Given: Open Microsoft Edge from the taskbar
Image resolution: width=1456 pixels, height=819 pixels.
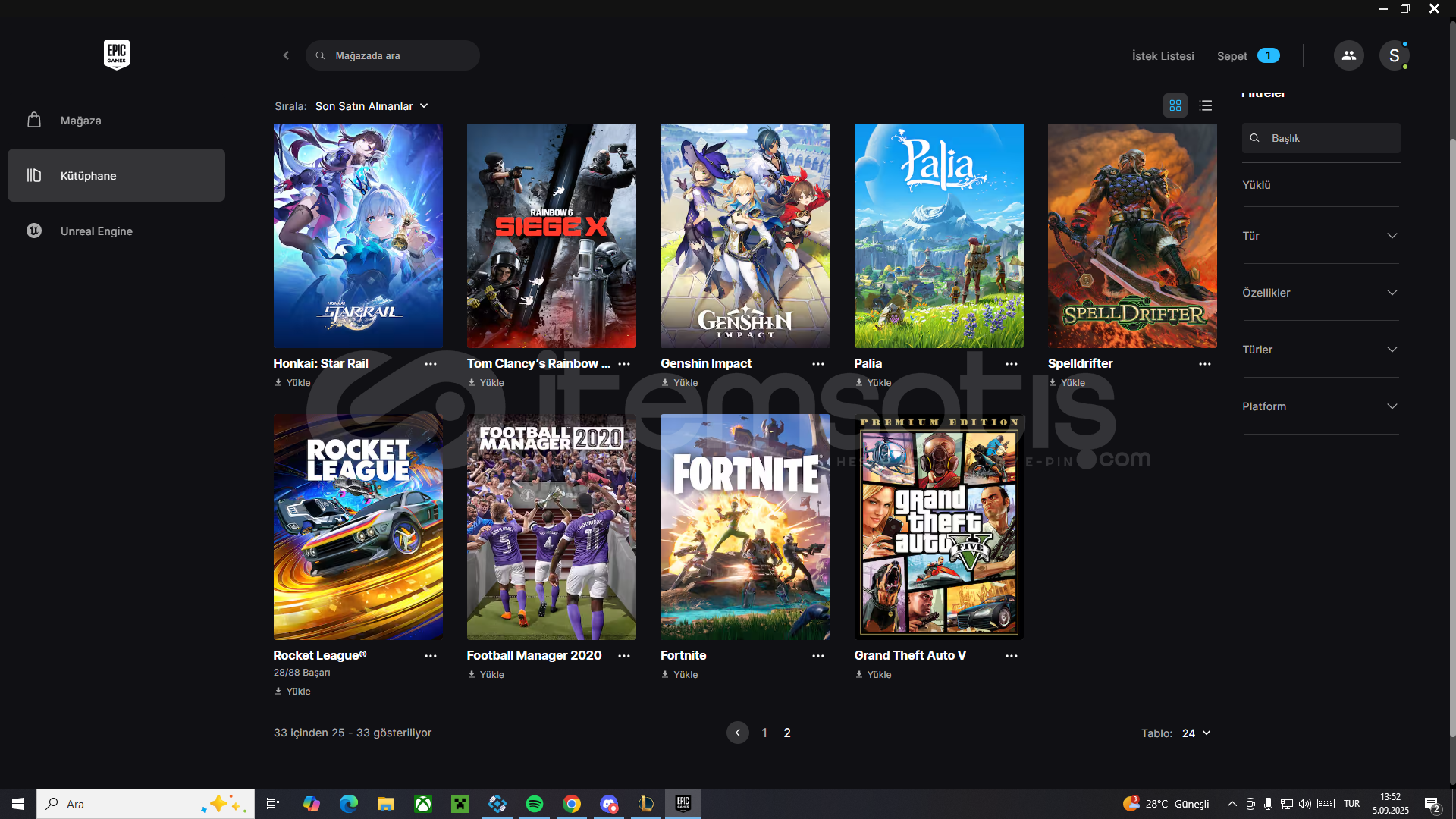Looking at the screenshot, I should 349,804.
